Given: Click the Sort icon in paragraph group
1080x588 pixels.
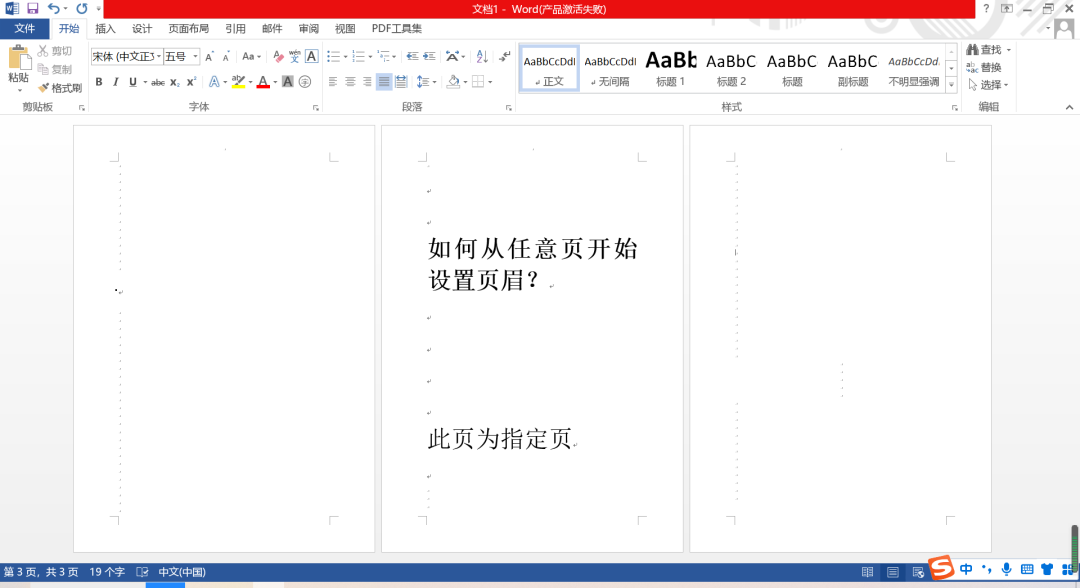Looking at the screenshot, I should pos(482,57).
